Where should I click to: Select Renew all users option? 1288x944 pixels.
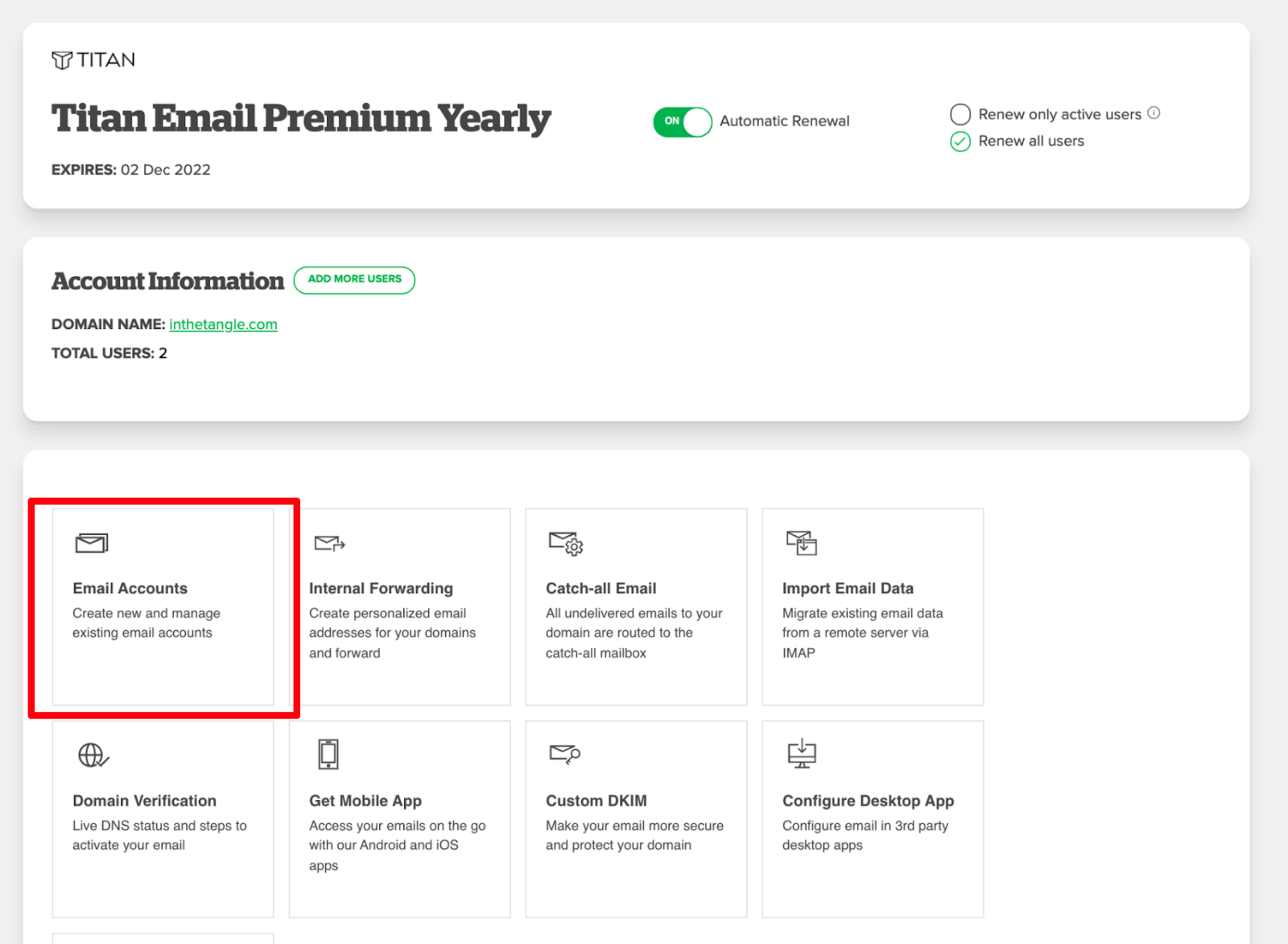pos(960,142)
